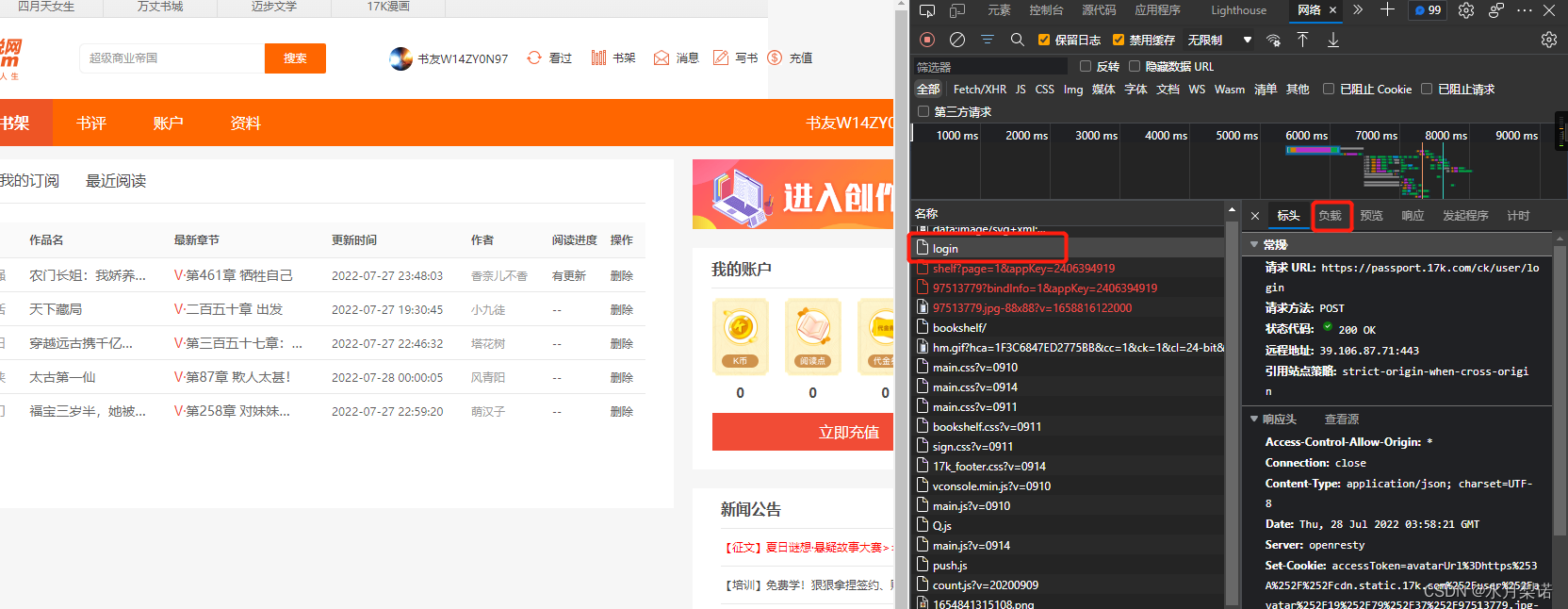Open network search with the magnifier icon
The height and width of the screenshot is (609, 1568).
tap(1018, 40)
